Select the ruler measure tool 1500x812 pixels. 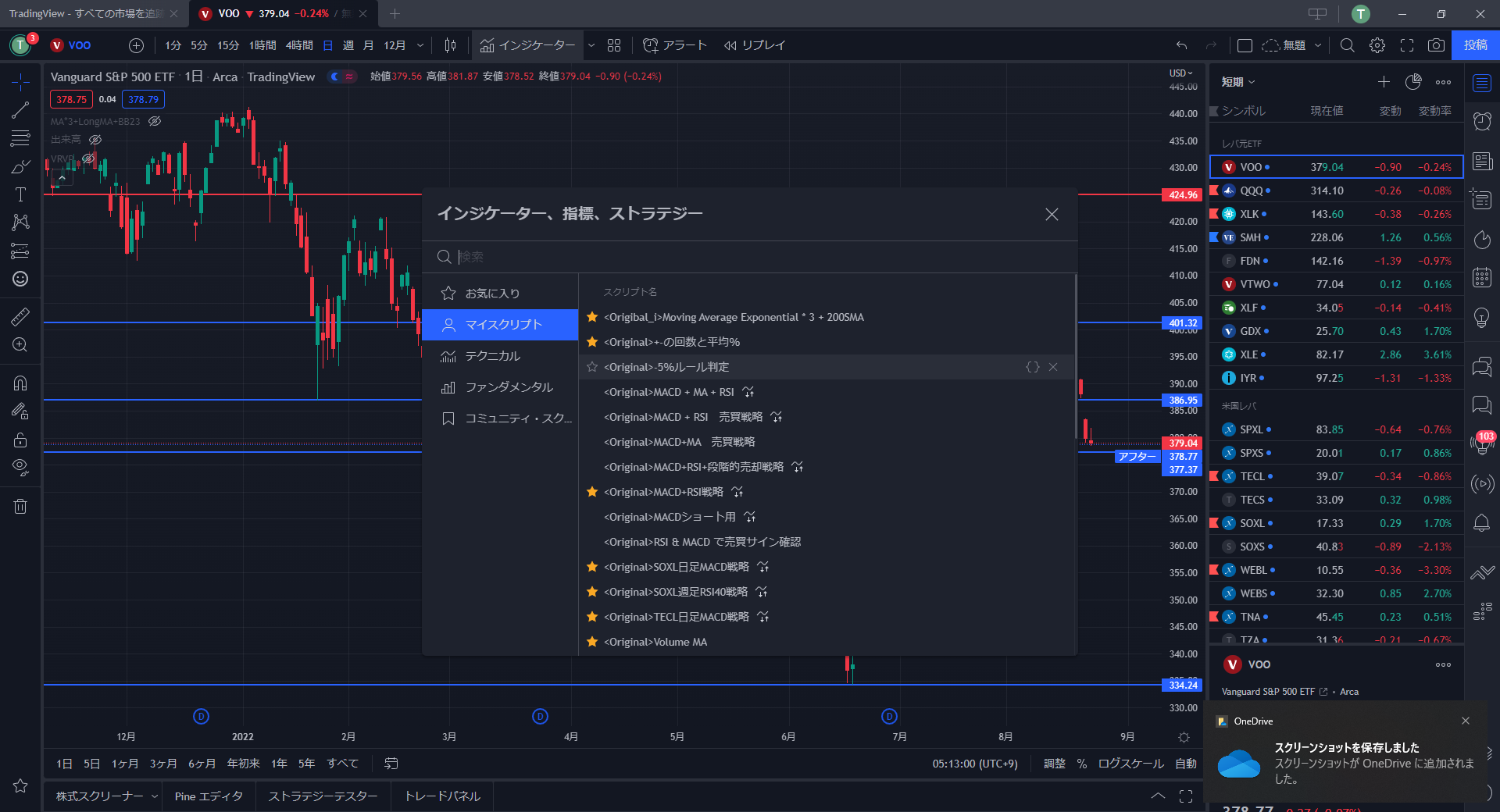tap(20, 316)
